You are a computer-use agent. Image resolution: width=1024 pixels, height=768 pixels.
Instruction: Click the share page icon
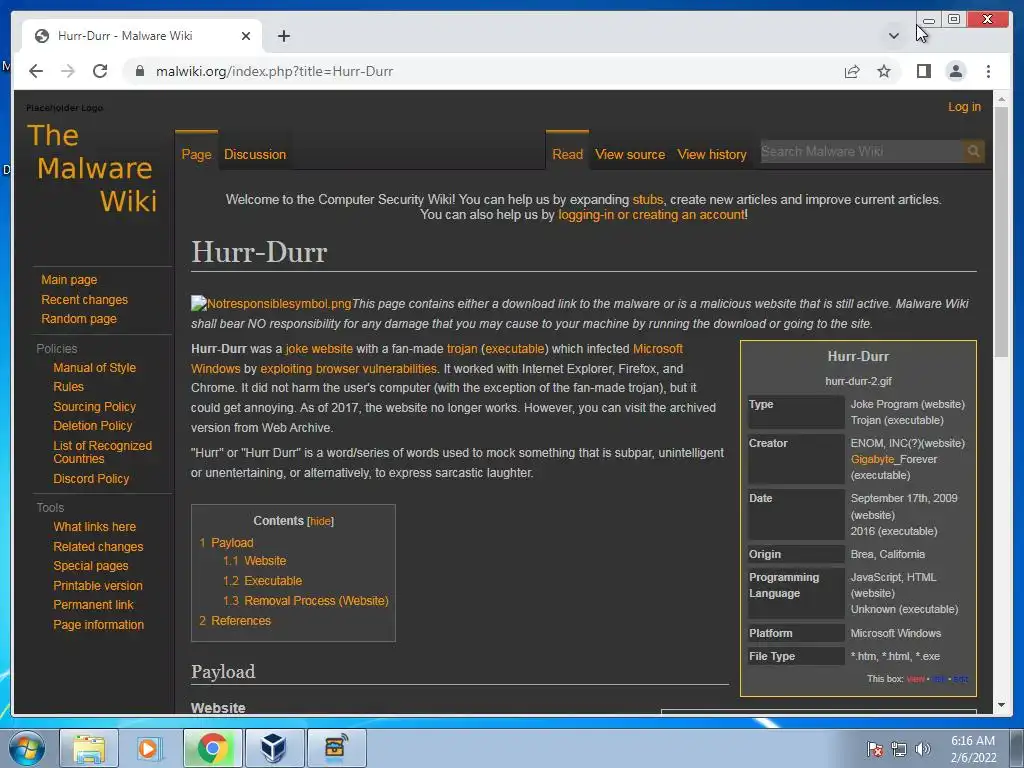(x=852, y=71)
